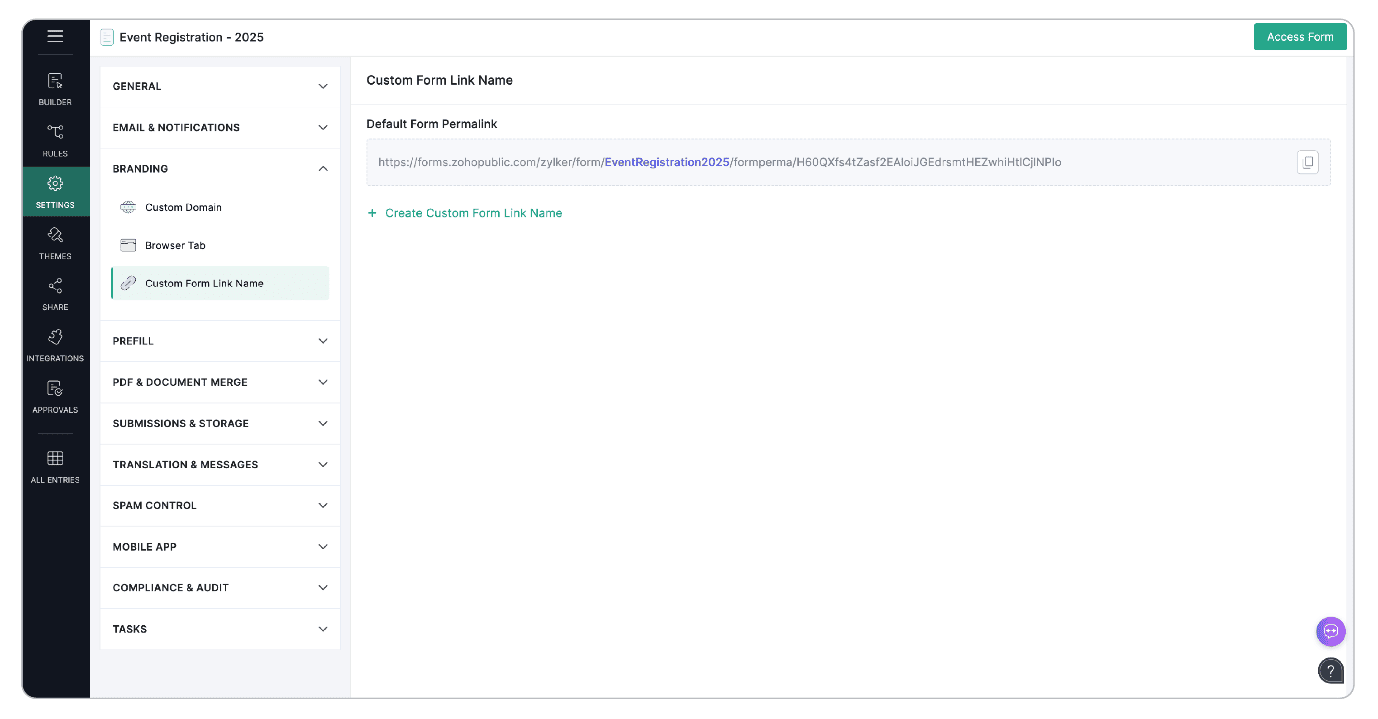Open the Themes icon in sidebar
Viewport: 1378px width, 719px height.
pos(55,234)
